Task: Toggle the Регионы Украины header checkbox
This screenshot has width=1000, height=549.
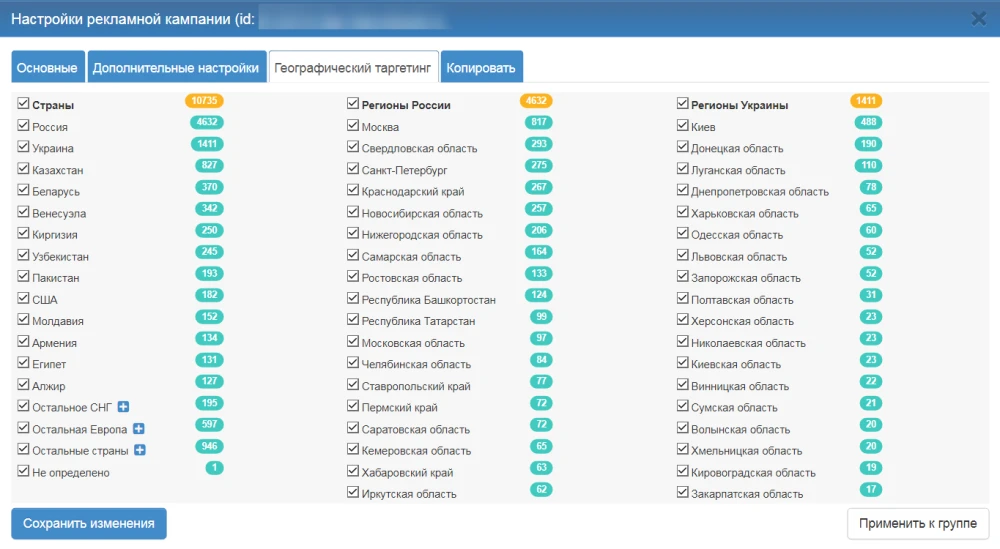Action: tap(683, 104)
